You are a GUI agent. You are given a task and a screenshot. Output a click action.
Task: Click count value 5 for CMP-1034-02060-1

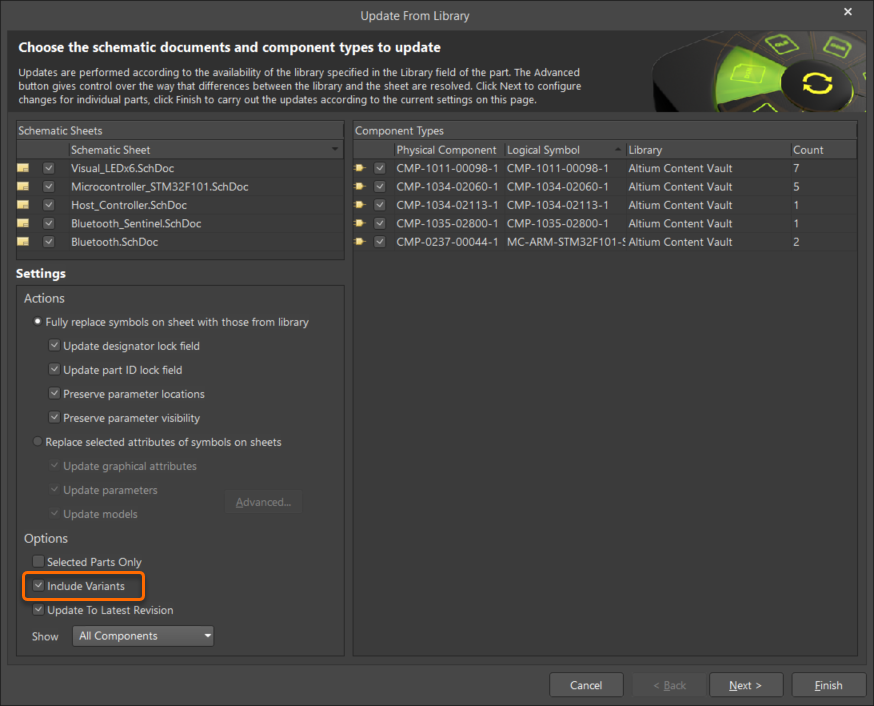(796, 186)
